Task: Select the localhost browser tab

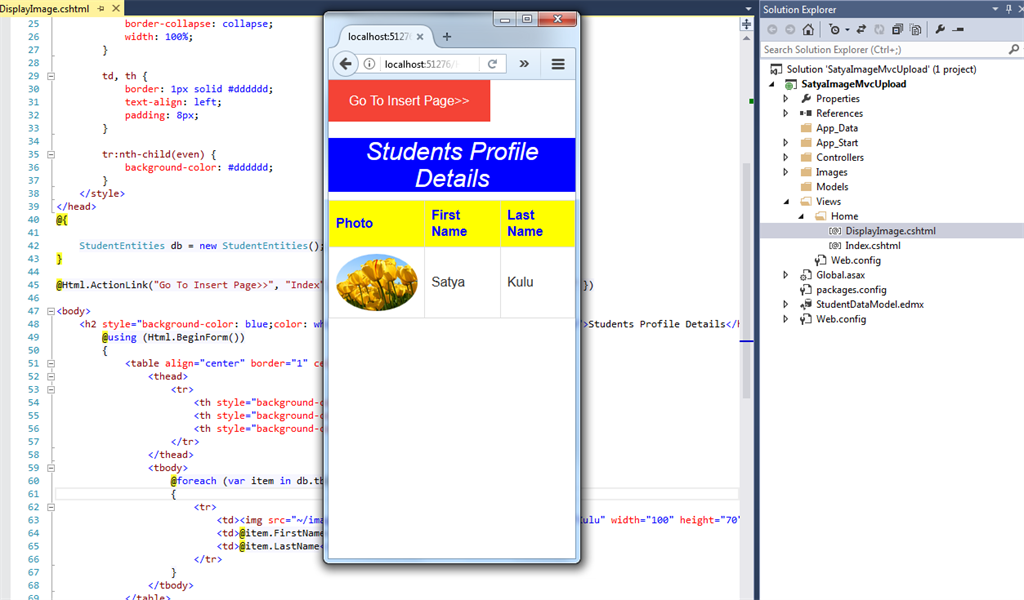Action: tap(378, 37)
